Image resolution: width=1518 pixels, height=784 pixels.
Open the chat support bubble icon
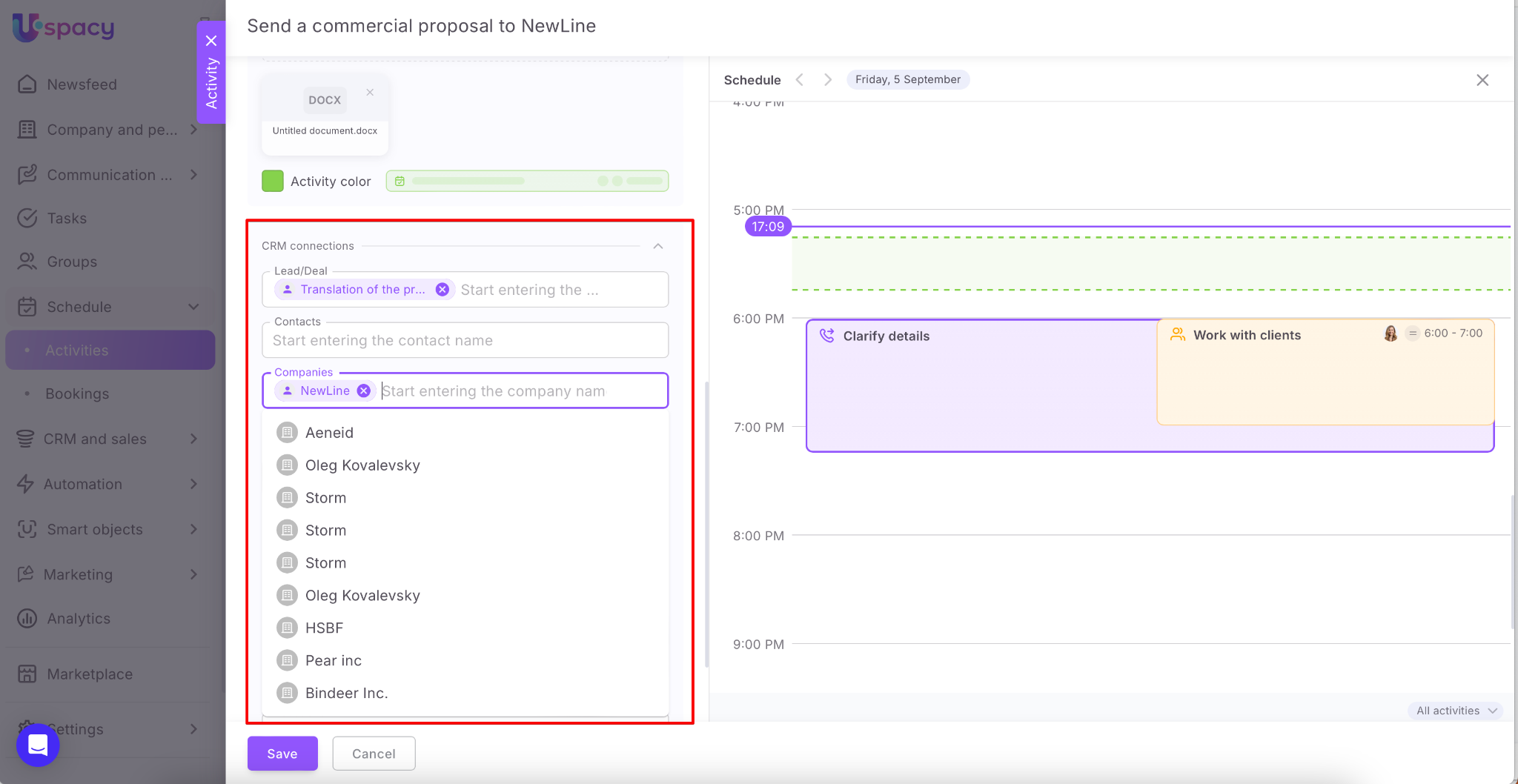click(38, 745)
